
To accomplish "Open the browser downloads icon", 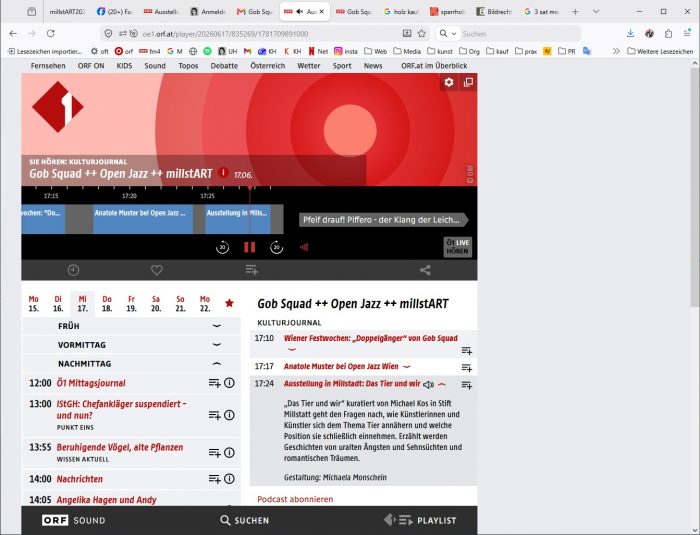I will (x=630, y=33).
